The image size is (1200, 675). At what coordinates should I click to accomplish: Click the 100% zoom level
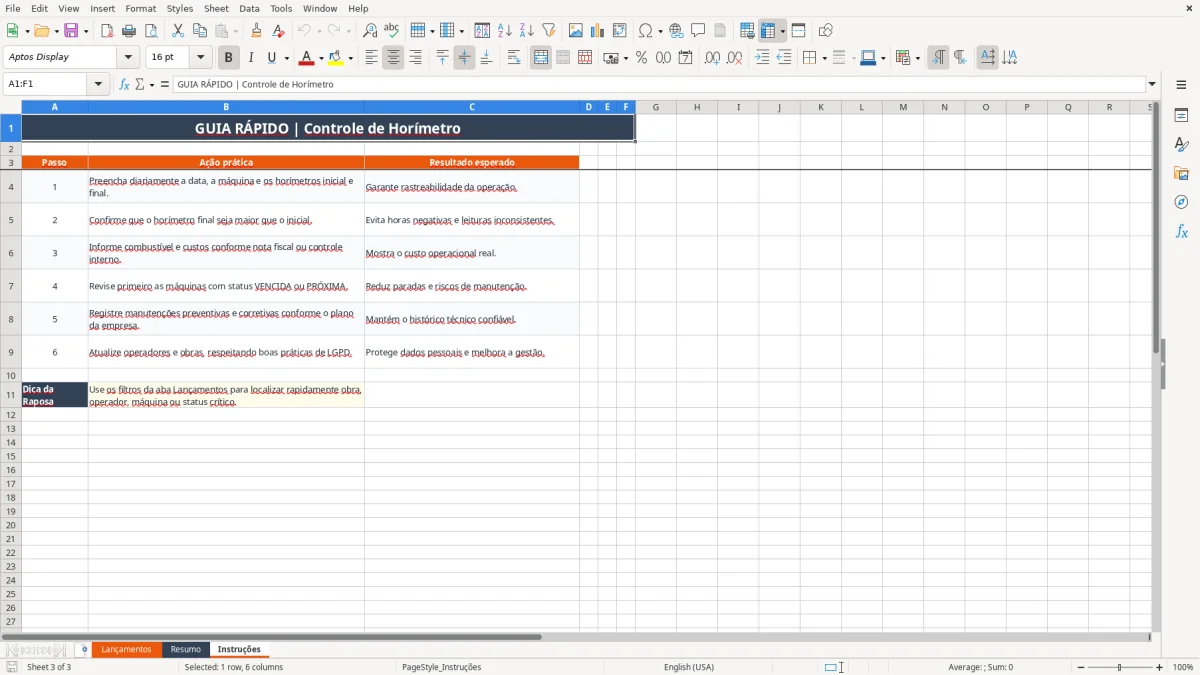(x=1183, y=667)
